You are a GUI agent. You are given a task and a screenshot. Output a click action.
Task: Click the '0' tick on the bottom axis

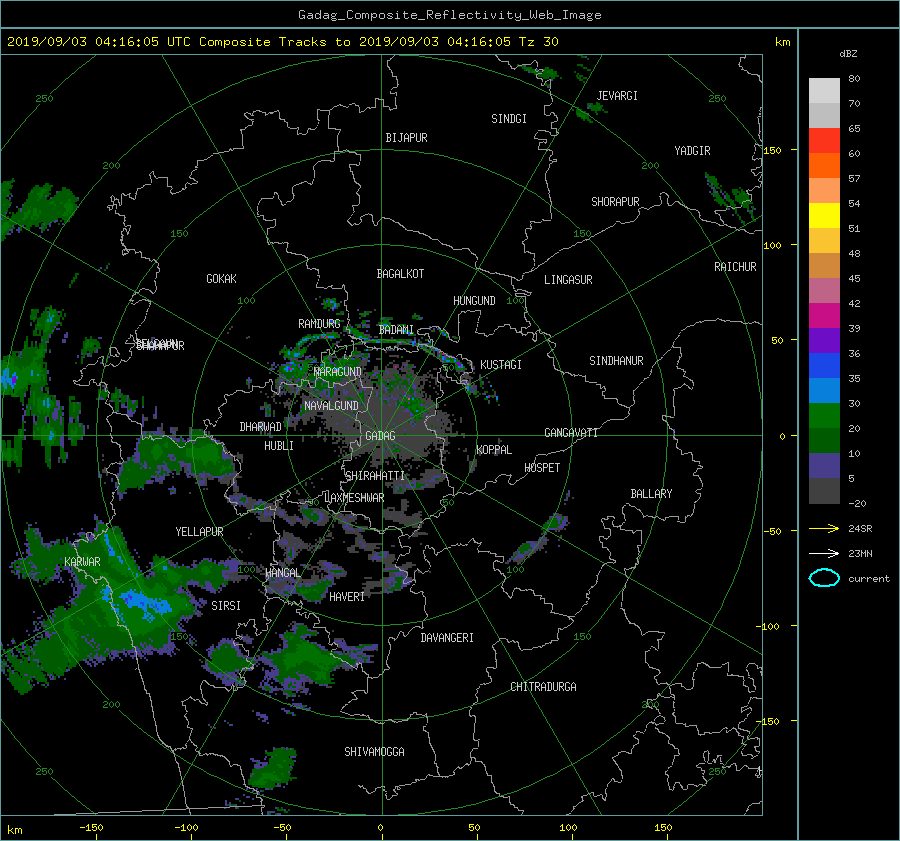(380, 828)
